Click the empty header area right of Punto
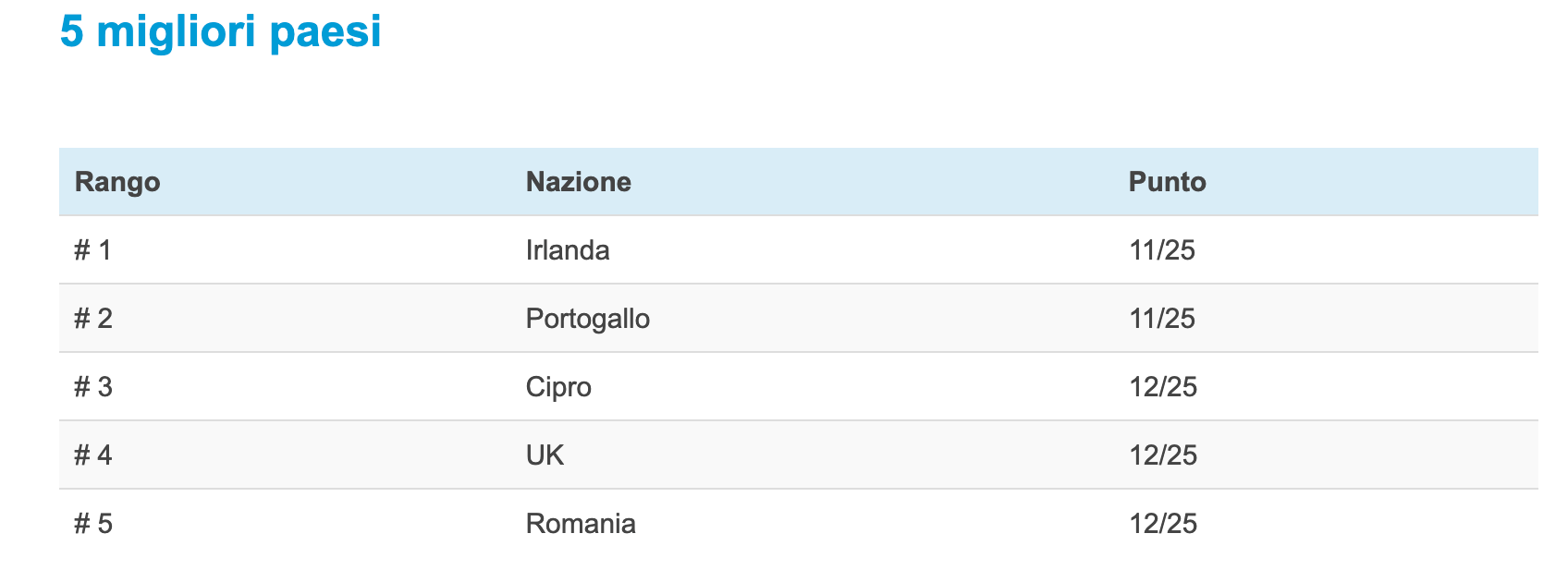The height and width of the screenshot is (582, 1568). (1373, 182)
